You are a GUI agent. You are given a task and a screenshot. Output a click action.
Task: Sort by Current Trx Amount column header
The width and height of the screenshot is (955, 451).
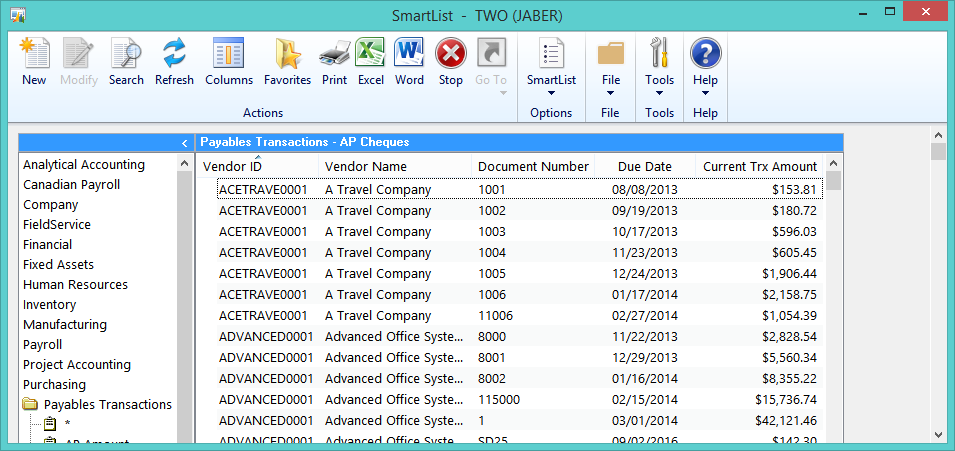click(x=759, y=166)
